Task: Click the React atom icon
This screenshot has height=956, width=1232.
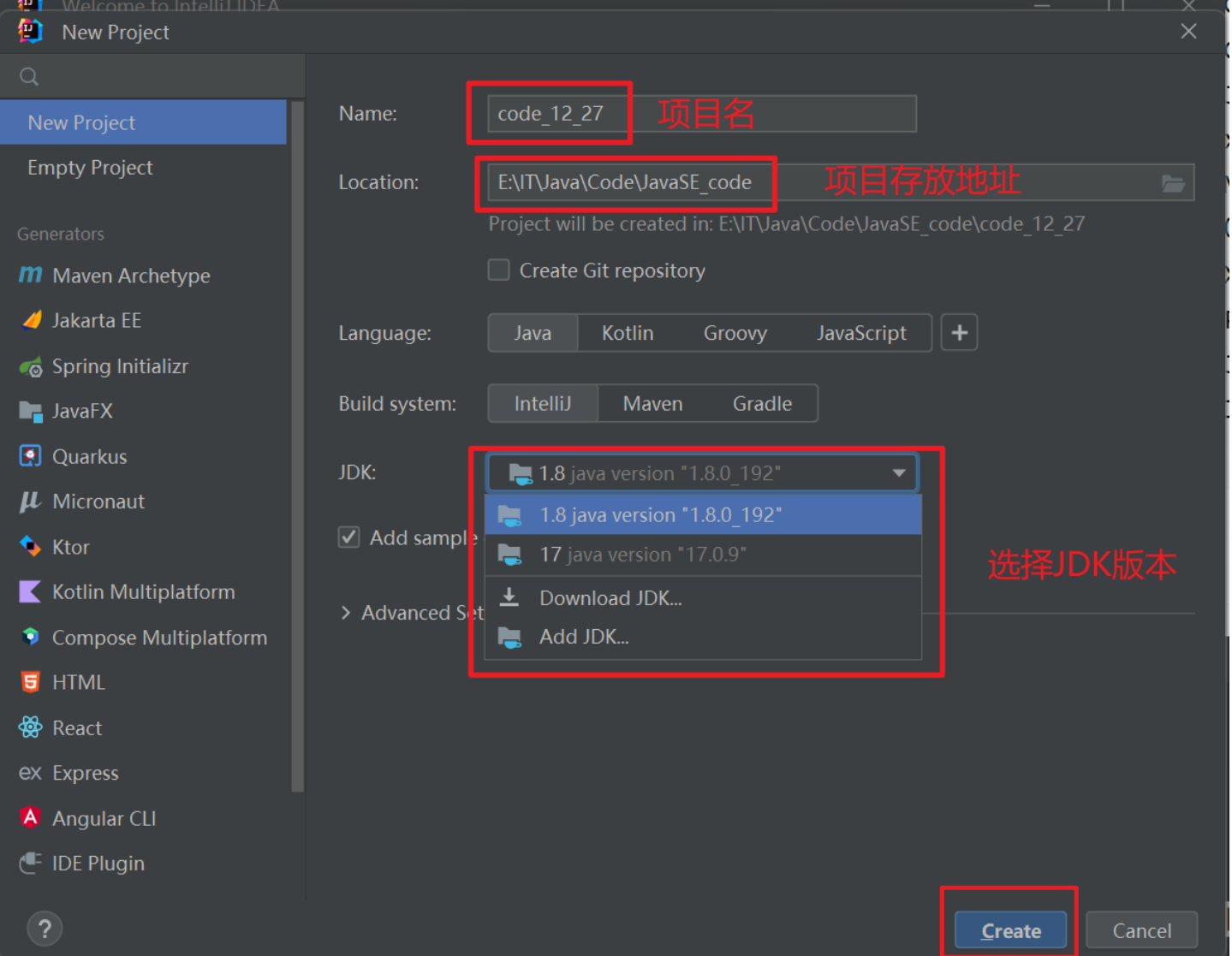Action: (31, 727)
